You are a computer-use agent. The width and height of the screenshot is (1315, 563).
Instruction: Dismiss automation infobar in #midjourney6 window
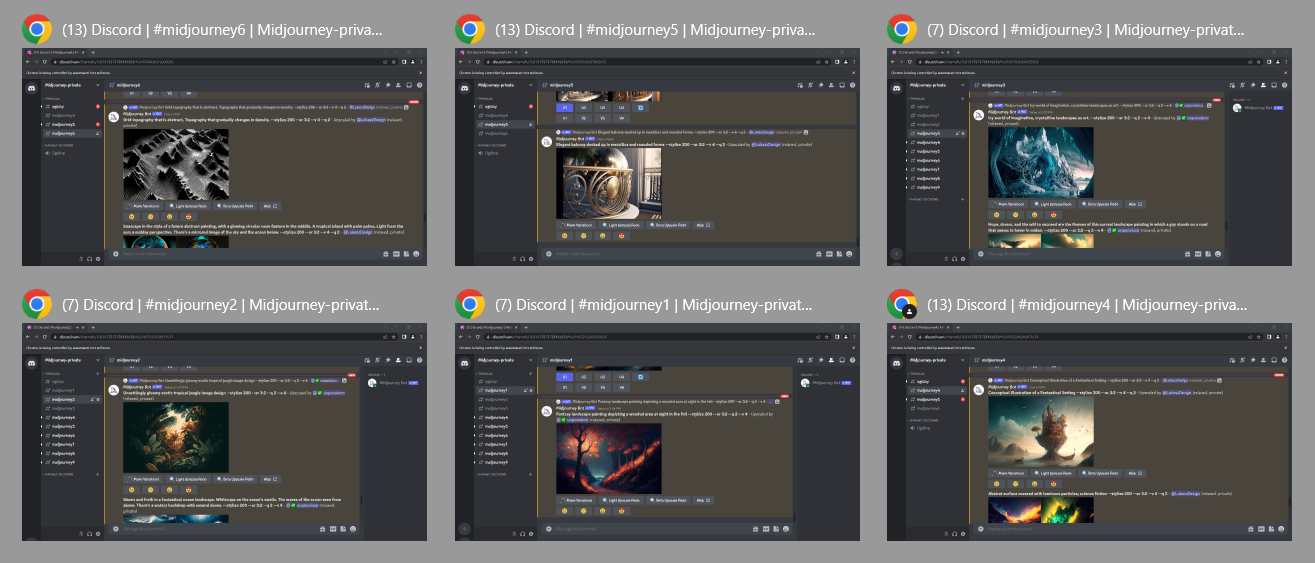[x=420, y=72]
